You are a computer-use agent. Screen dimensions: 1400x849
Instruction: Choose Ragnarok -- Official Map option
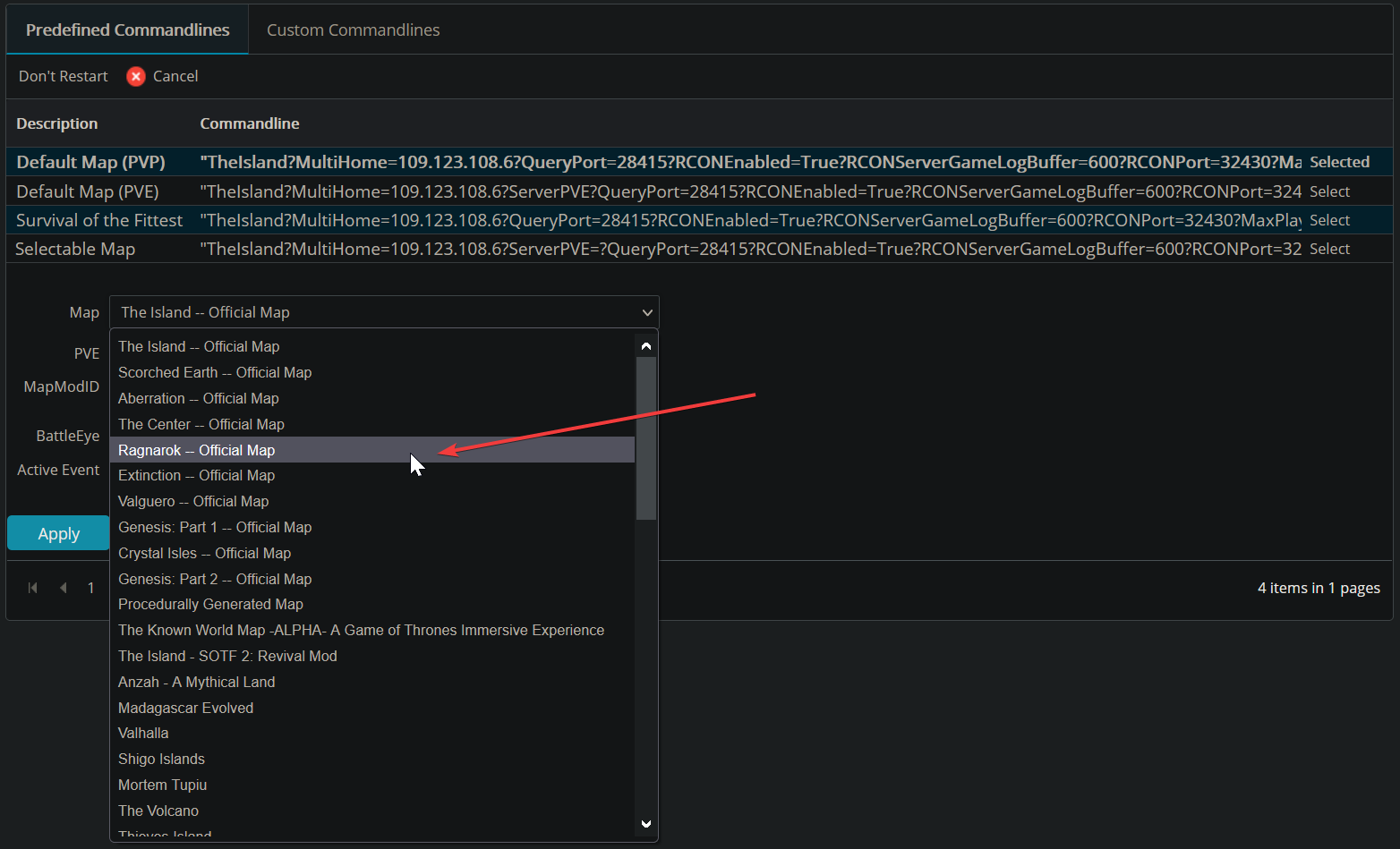pyautogui.click(x=197, y=450)
